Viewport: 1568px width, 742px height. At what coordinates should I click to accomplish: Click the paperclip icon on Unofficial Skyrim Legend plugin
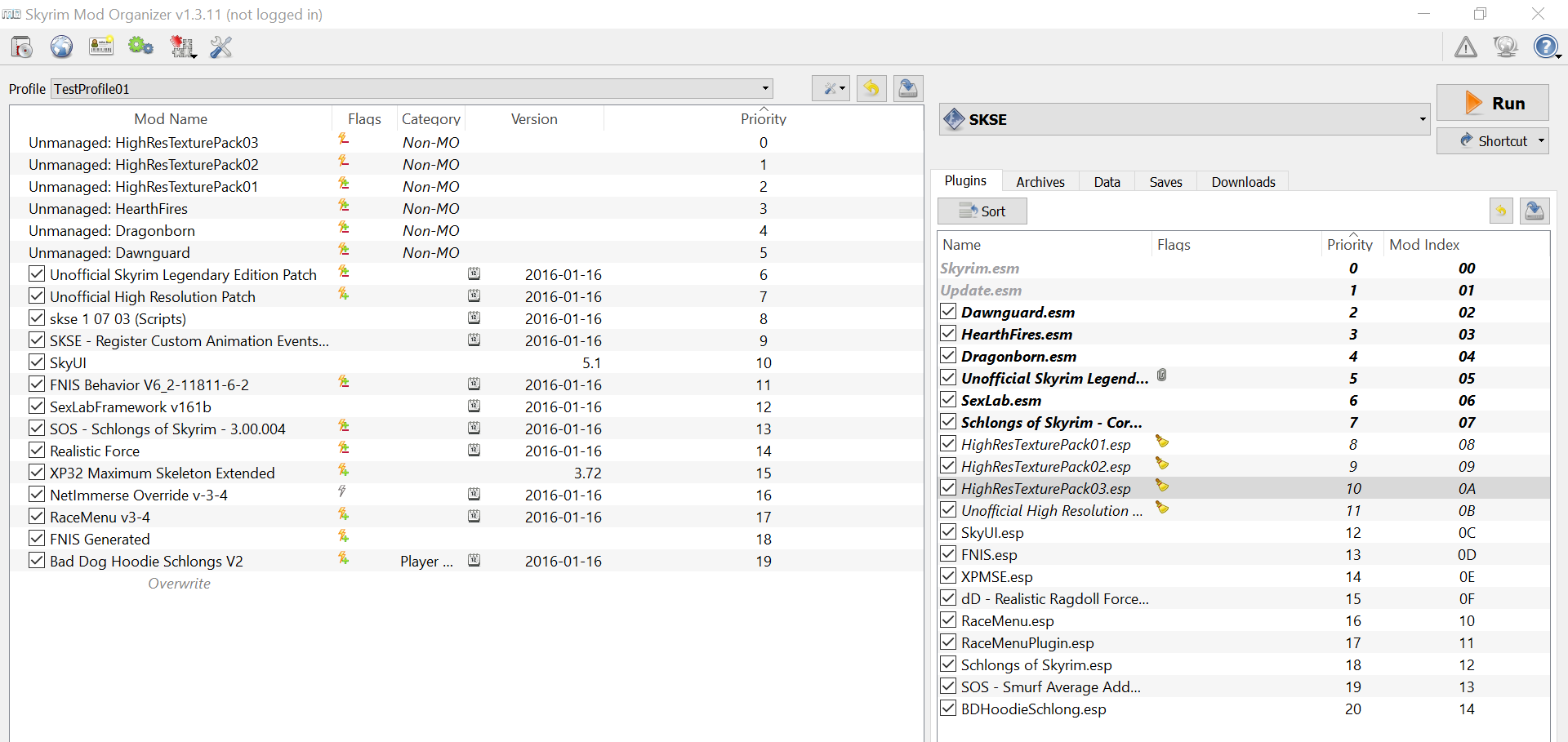click(x=1162, y=375)
